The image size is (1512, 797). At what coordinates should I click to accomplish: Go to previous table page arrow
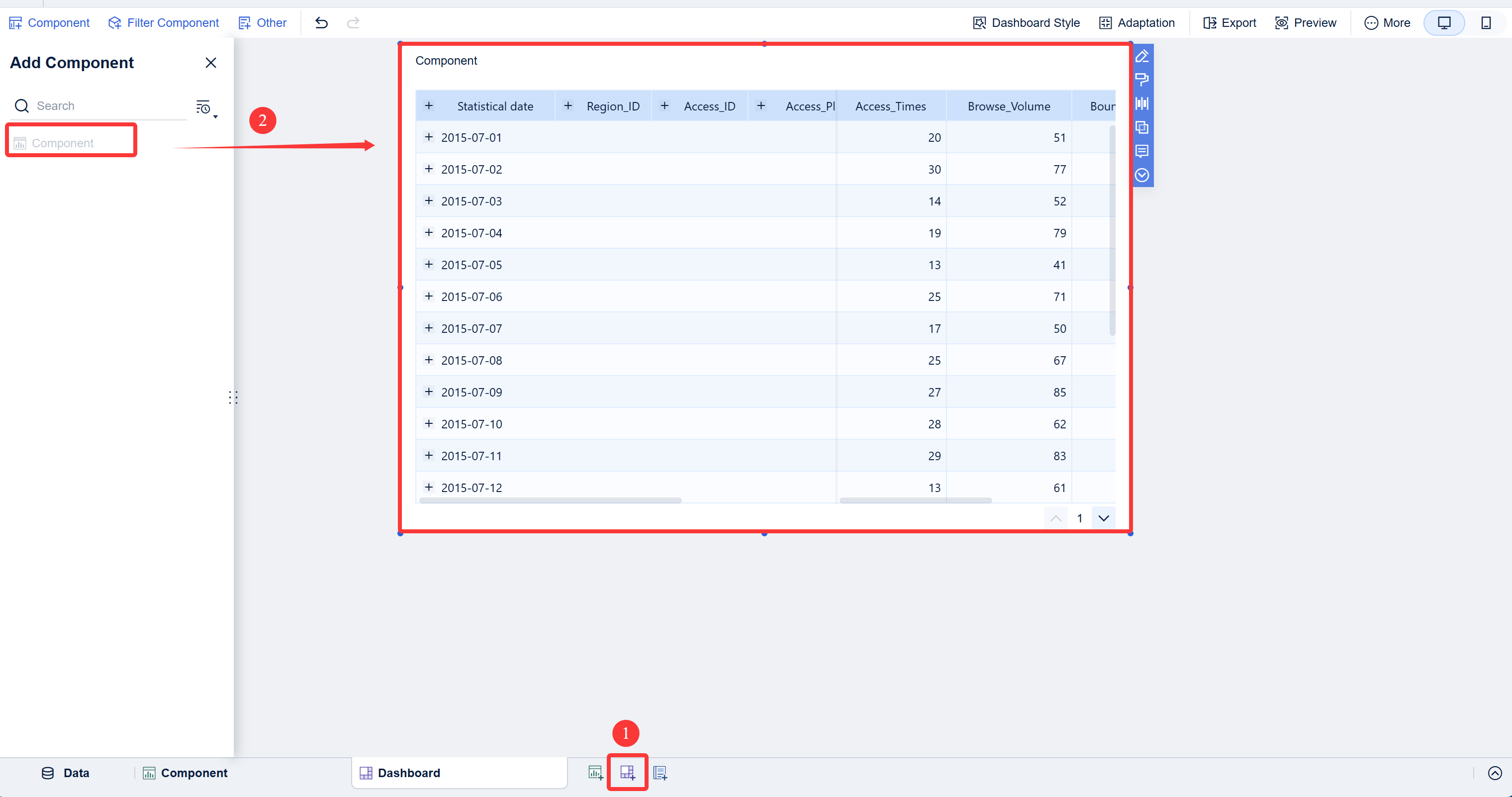[x=1055, y=518]
